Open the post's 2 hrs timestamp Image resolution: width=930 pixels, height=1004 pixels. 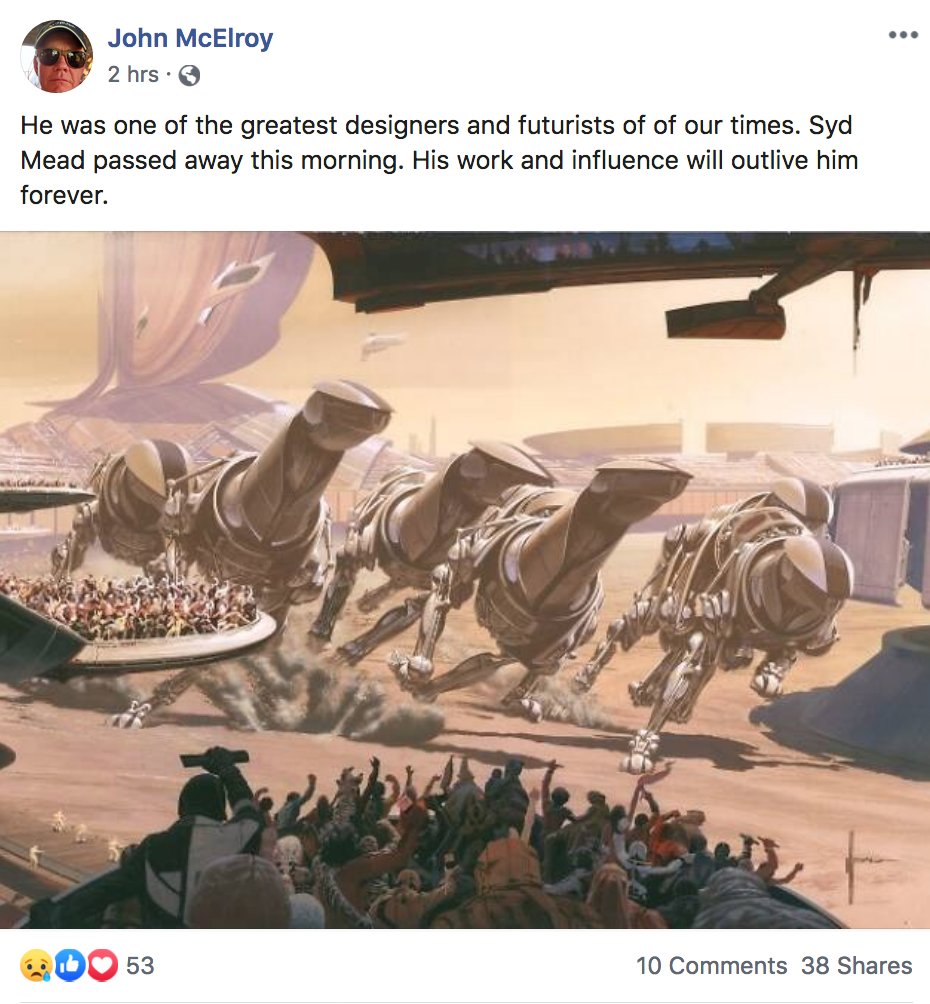pos(133,75)
